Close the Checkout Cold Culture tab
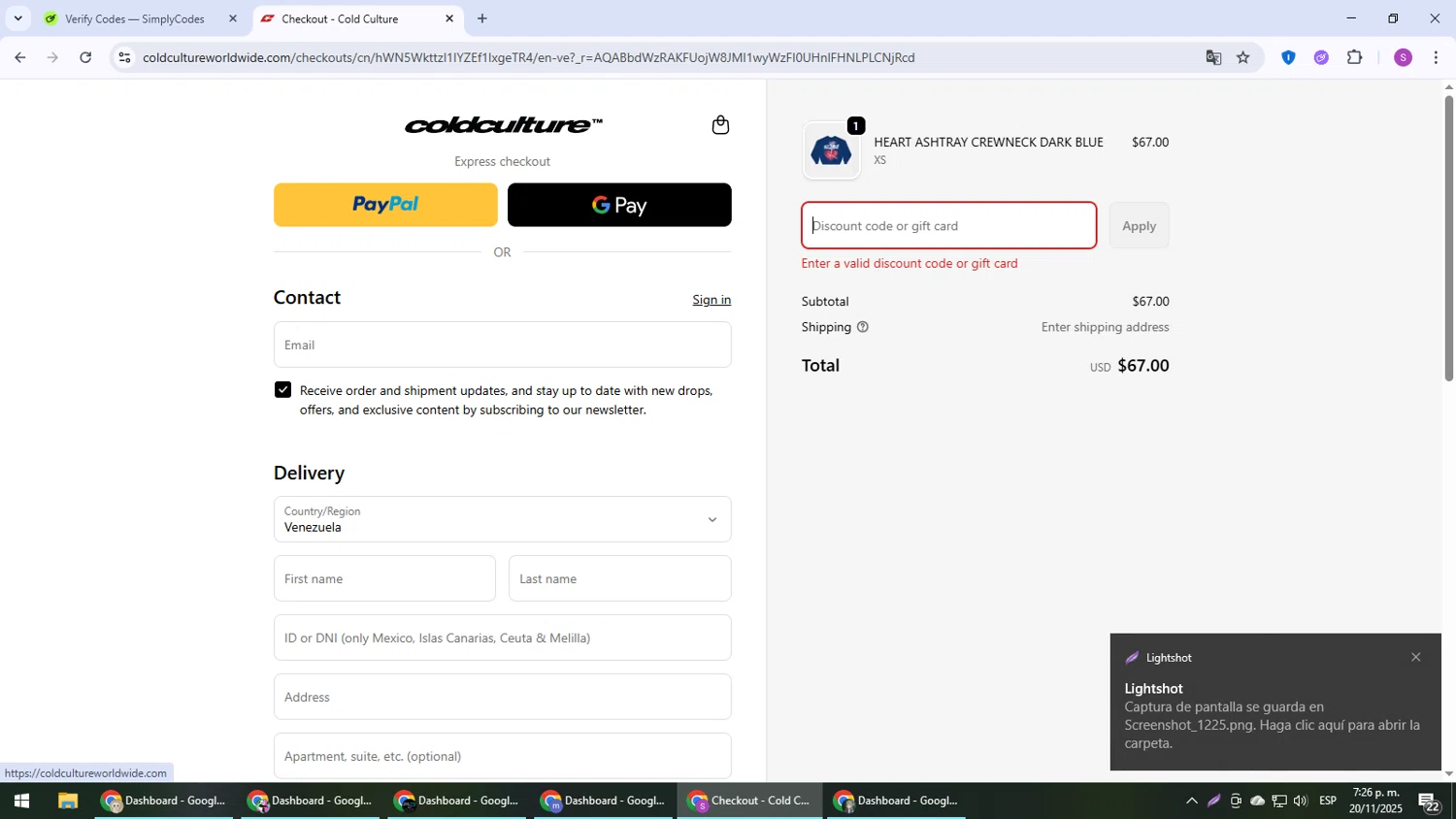Image resolution: width=1456 pixels, height=819 pixels. (x=449, y=18)
